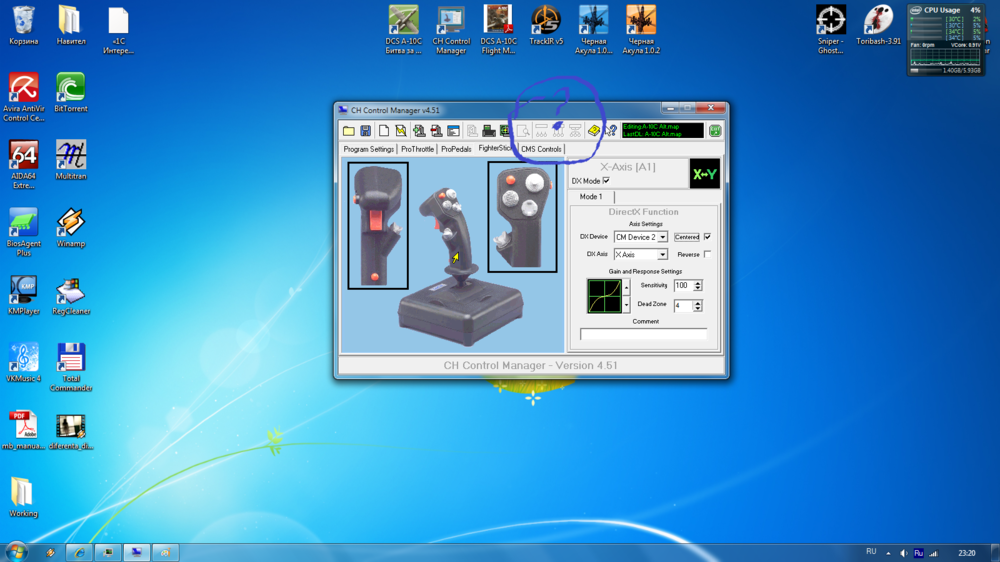The image size is (1000, 562).
Task: Click the green download button at toolbar right
Action: 715,131
